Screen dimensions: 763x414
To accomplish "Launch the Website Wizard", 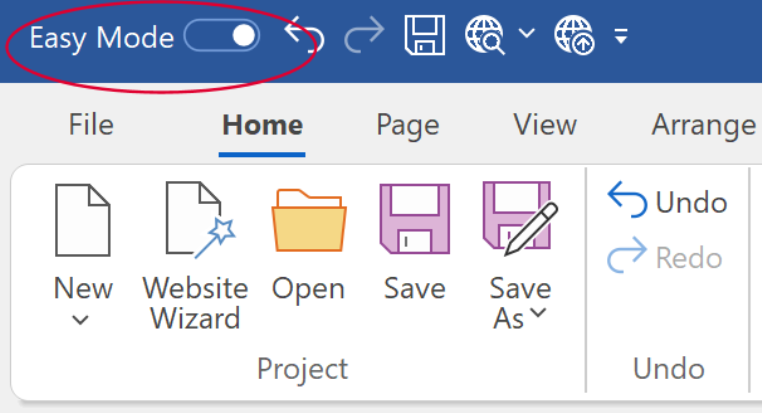I will click(x=196, y=255).
